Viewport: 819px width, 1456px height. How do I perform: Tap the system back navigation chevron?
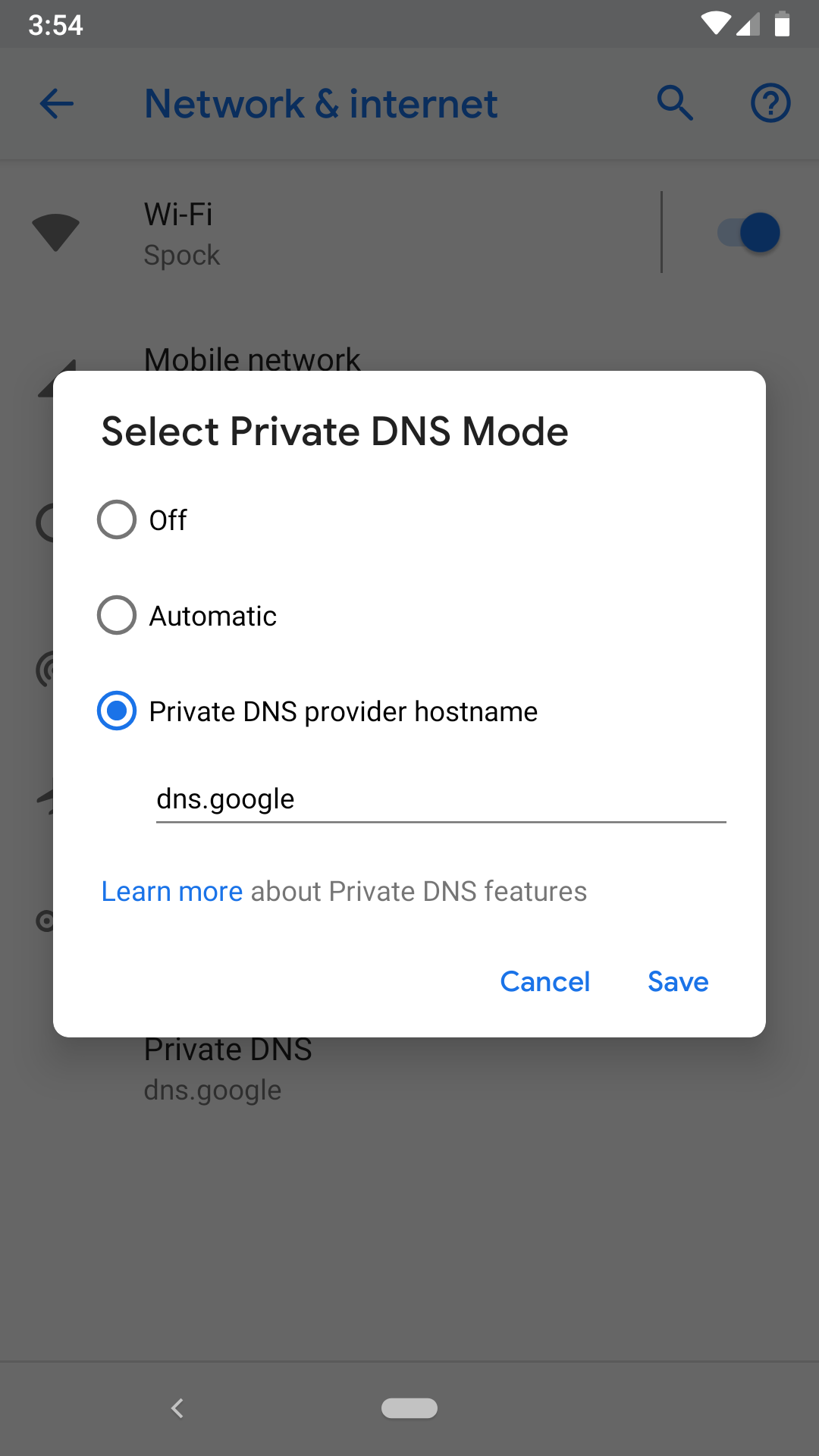[177, 1408]
